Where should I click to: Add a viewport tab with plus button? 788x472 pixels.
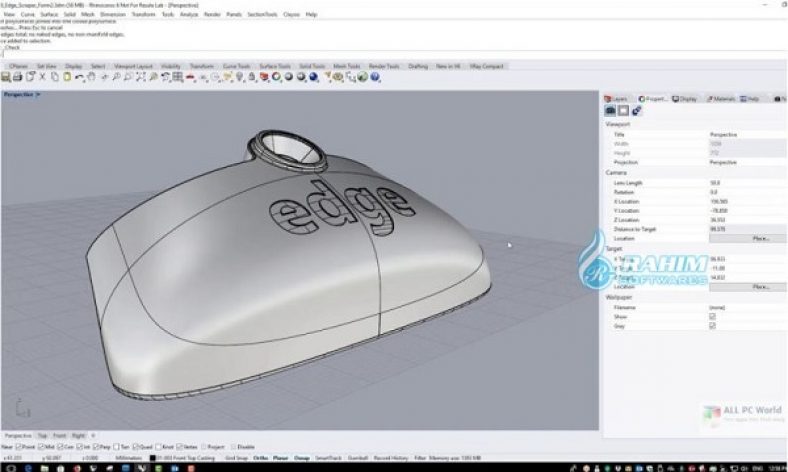93,436
